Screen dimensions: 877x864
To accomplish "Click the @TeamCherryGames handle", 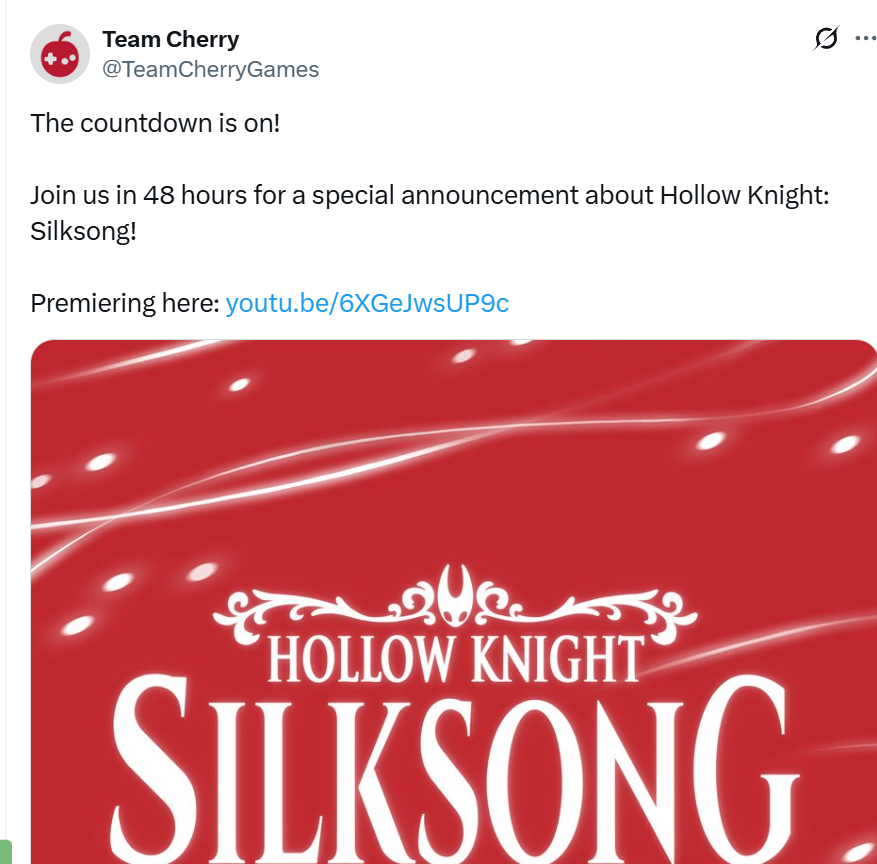I will pyautogui.click(x=210, y=69).
